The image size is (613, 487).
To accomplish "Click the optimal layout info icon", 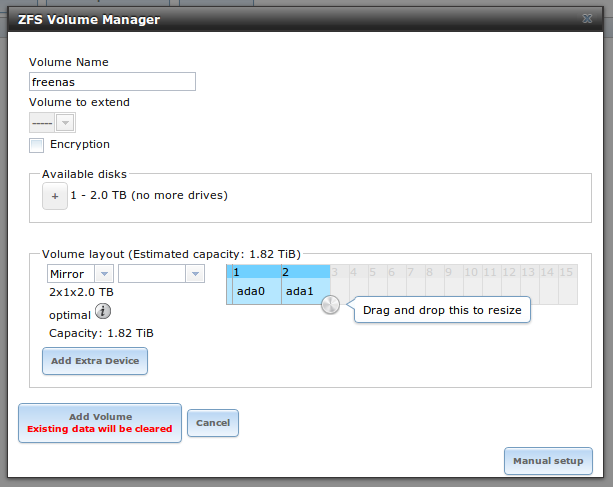I will (x=103, y=312).
